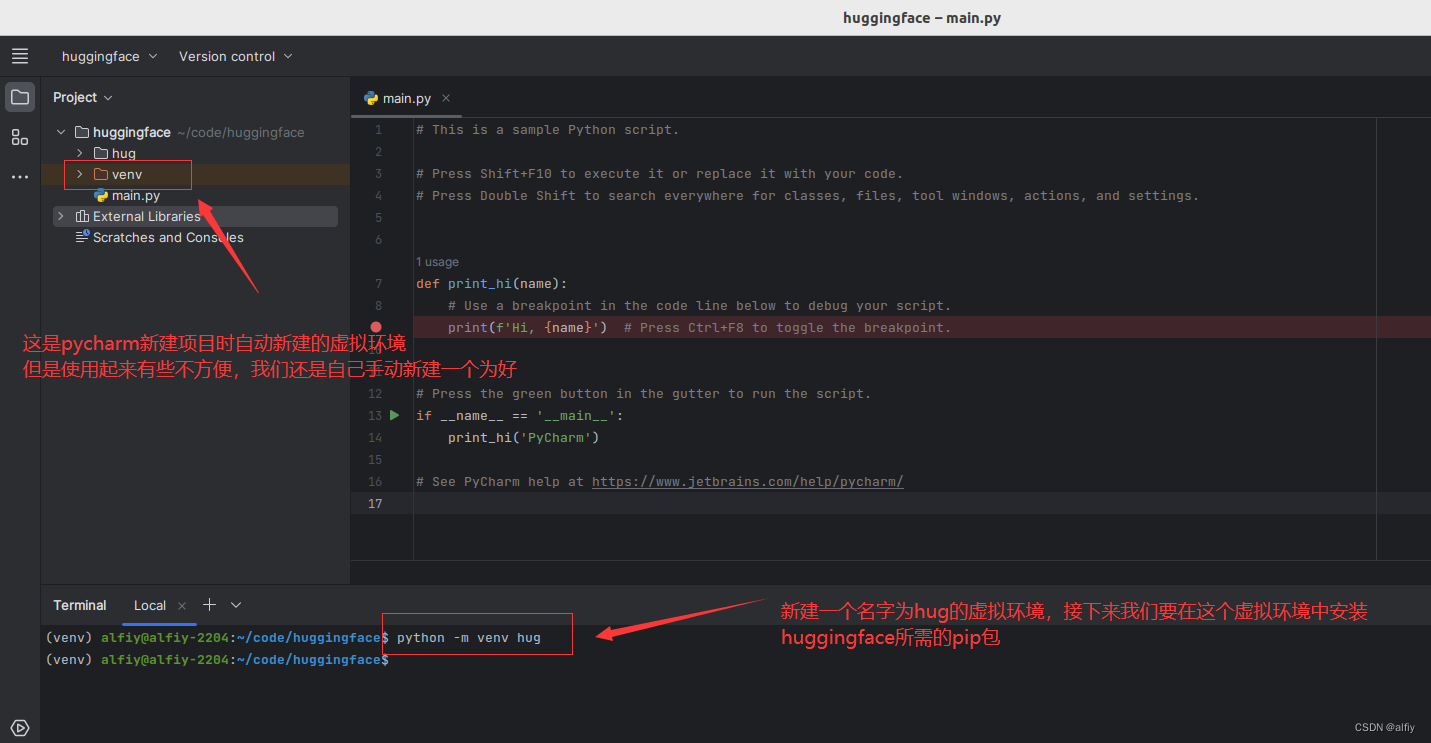
Task: Open the Version control dropdown
Action: 235,56
